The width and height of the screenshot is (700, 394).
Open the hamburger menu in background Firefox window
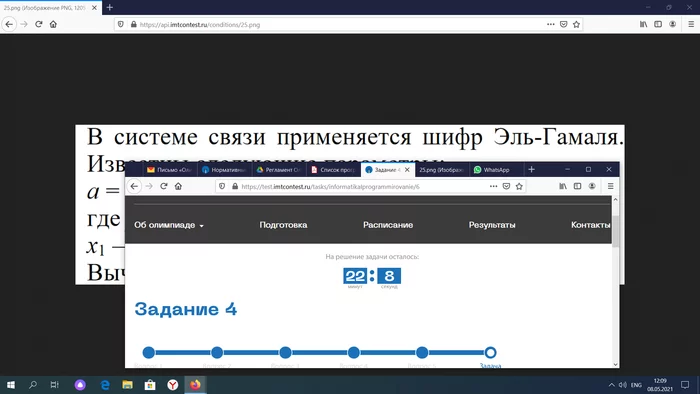tap(691, 25)
